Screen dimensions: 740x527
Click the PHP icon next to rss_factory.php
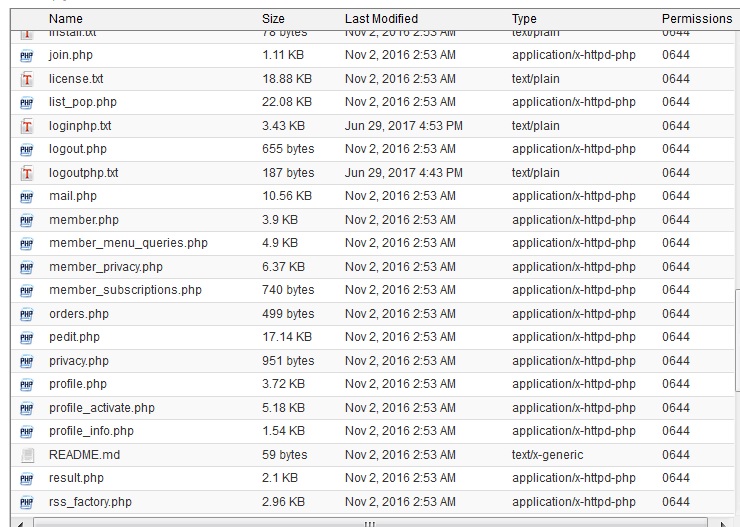click(27, 502)
